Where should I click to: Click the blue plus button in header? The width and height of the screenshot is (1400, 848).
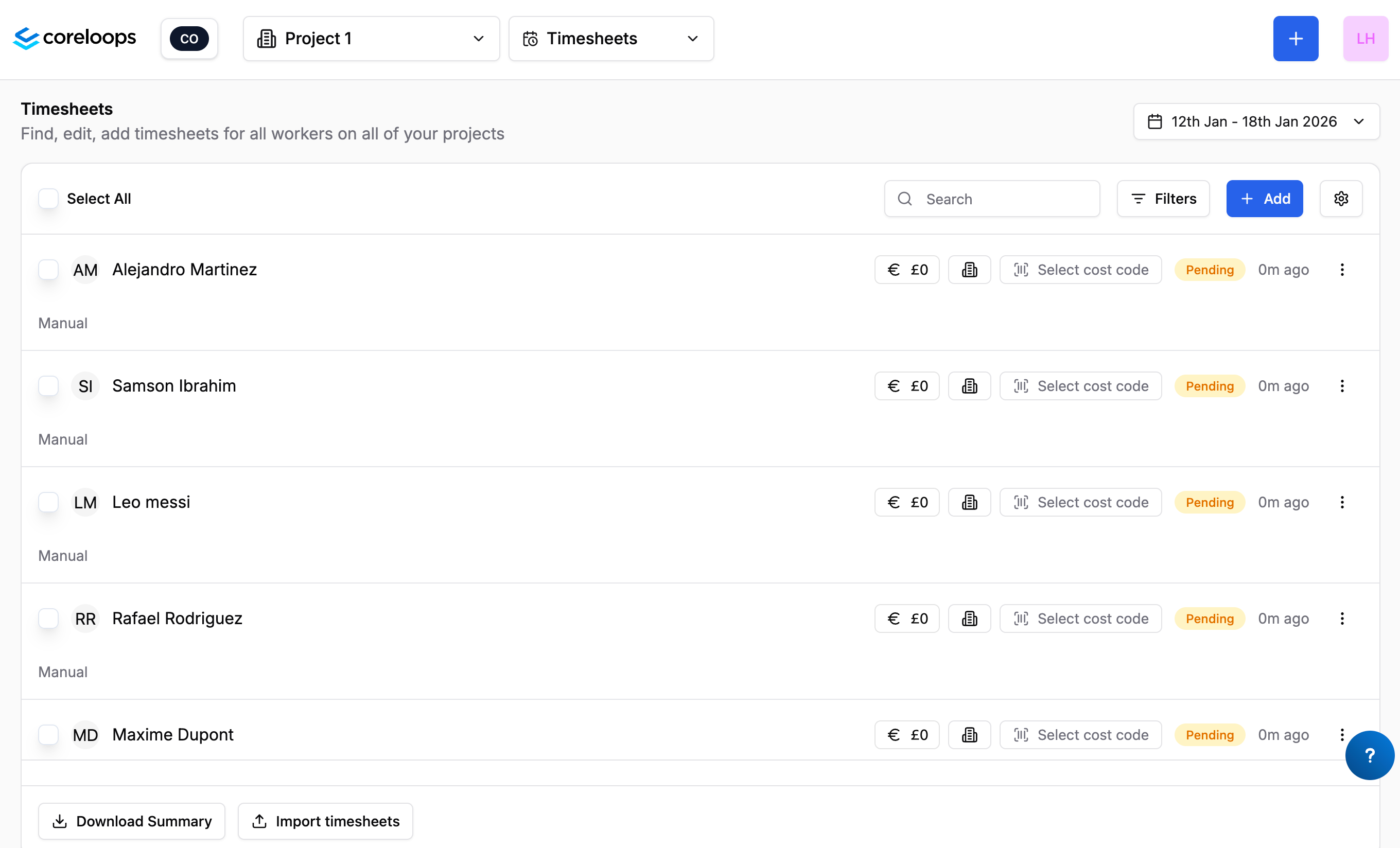[x=1296, y=39]
